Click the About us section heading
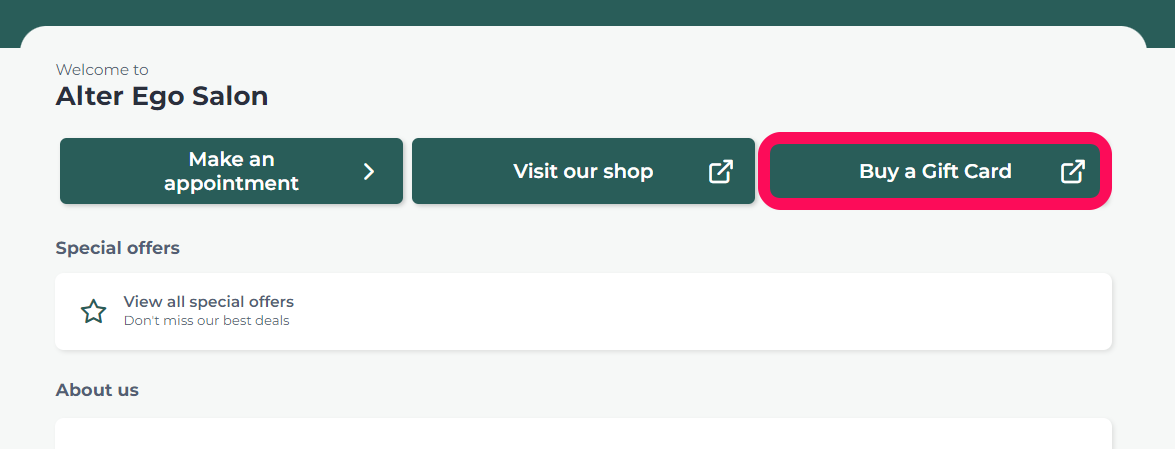The width and height of the screenshot is (1175, 449). [97, 390]
